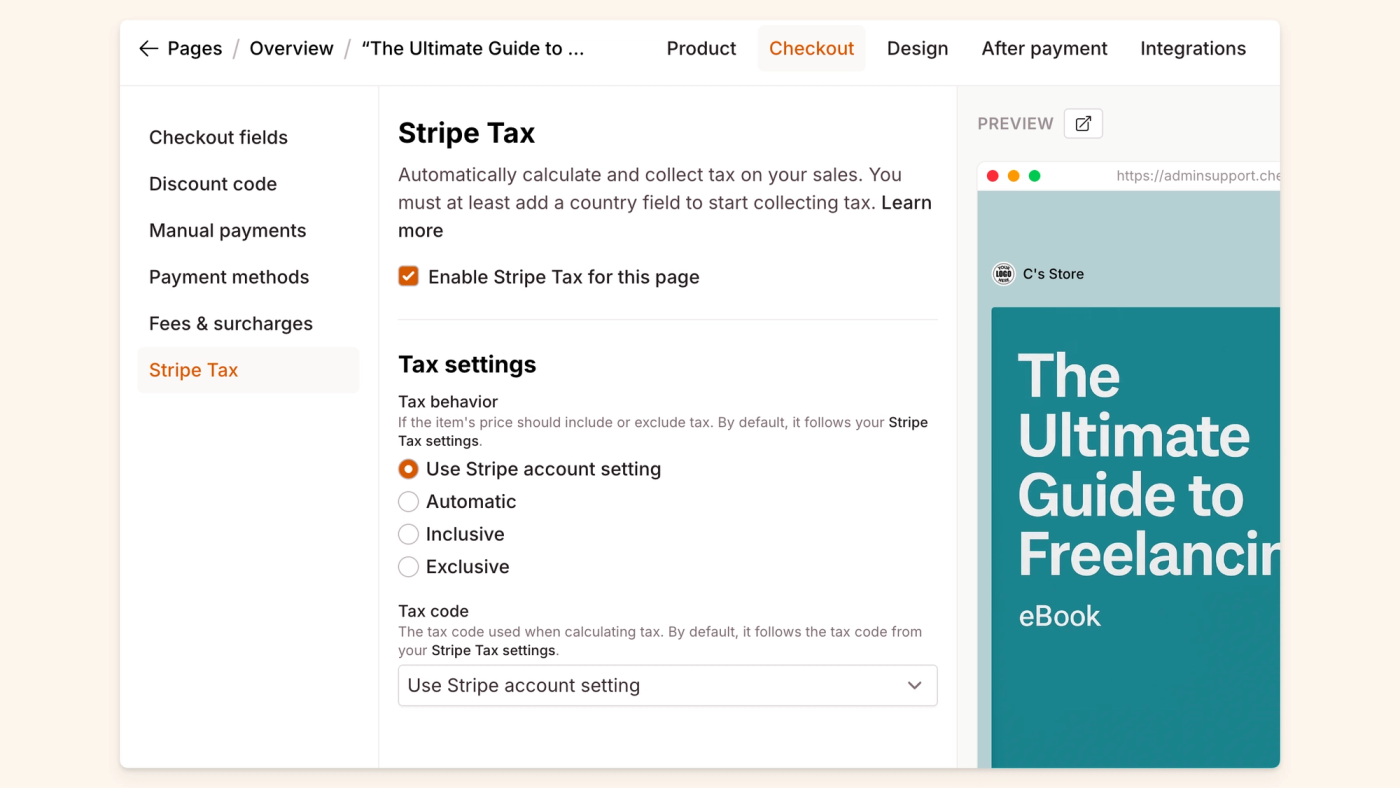This screenshot has width=1400, height=788.
Task: Select the Automatic tax behavior option
Action: click(x=408, y=501)
